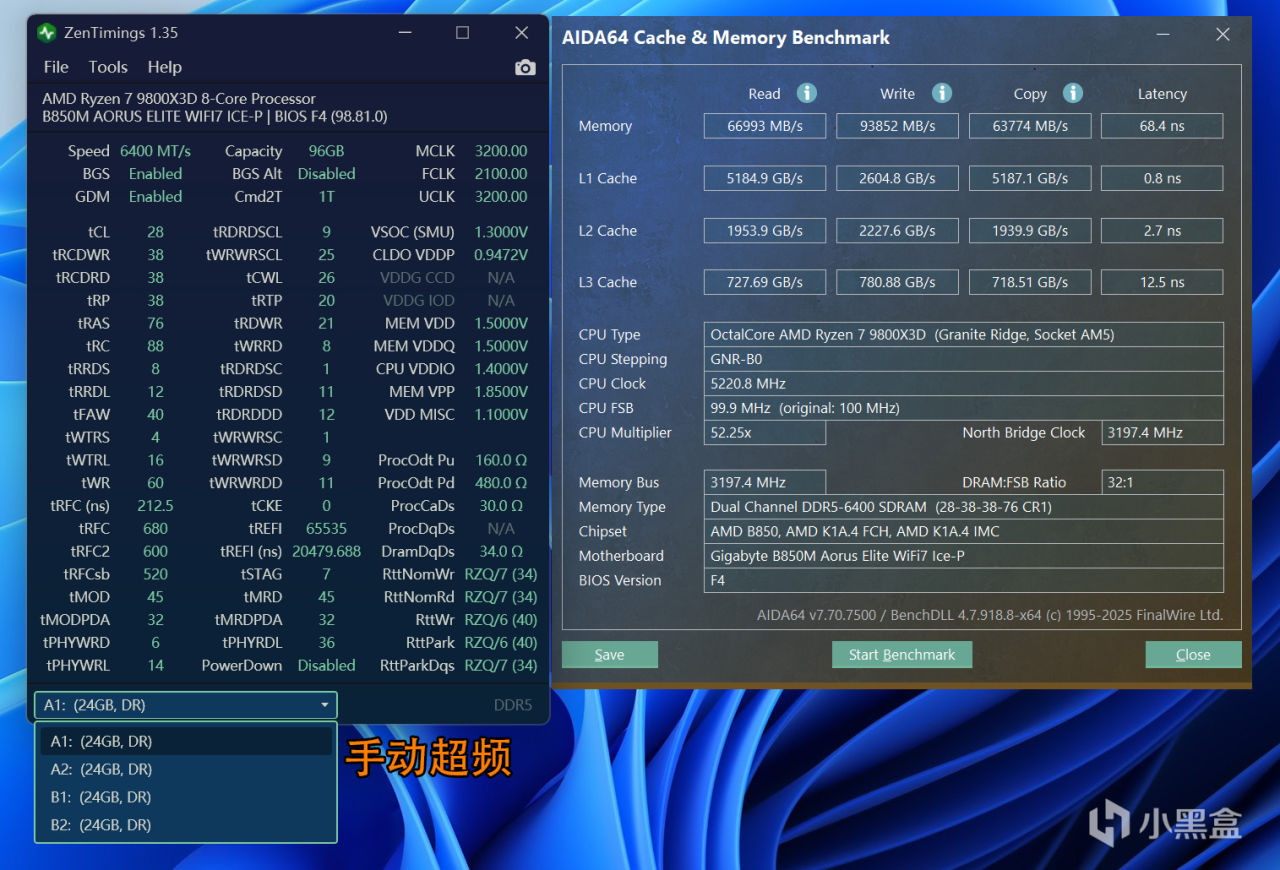Screen dimensions: 1280x870
Task: Click the CPU Stepping field GNR-B0
Action: 964,359
